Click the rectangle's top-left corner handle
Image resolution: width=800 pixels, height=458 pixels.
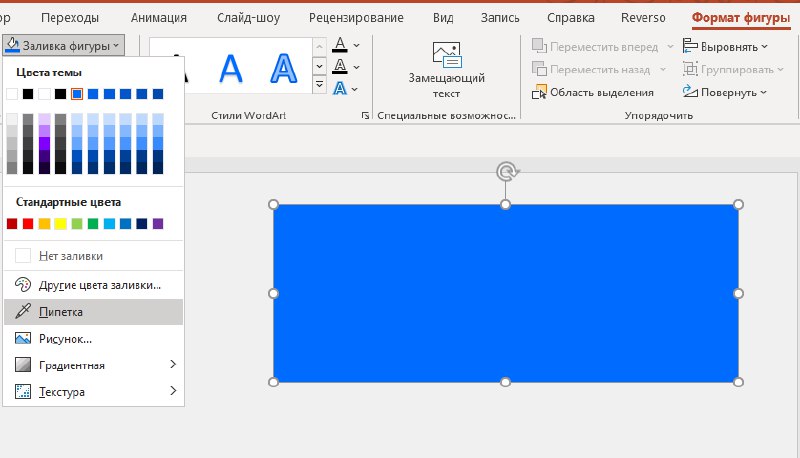pos(273,205)
